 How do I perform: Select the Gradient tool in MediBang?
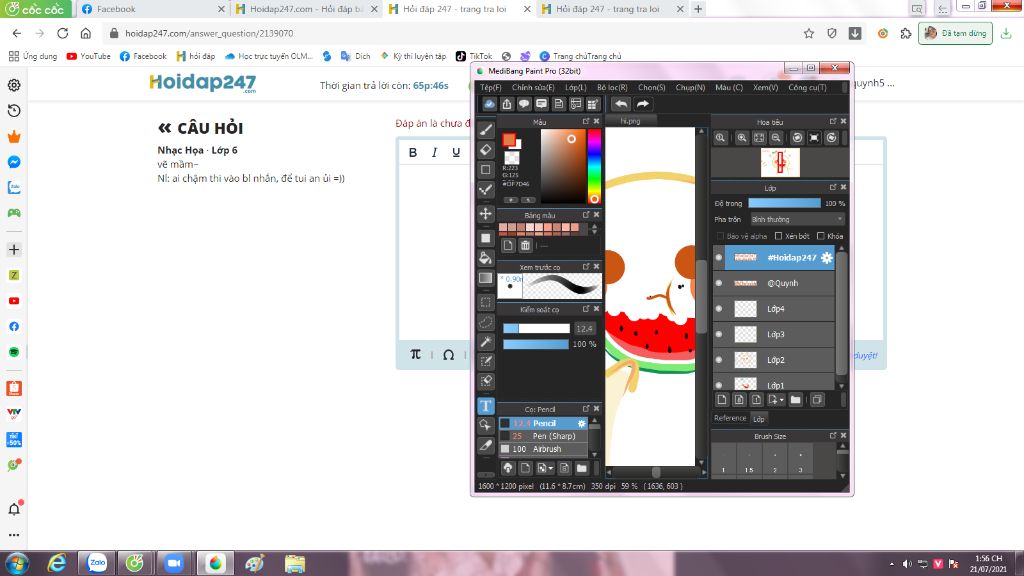(x=486, y=278)
